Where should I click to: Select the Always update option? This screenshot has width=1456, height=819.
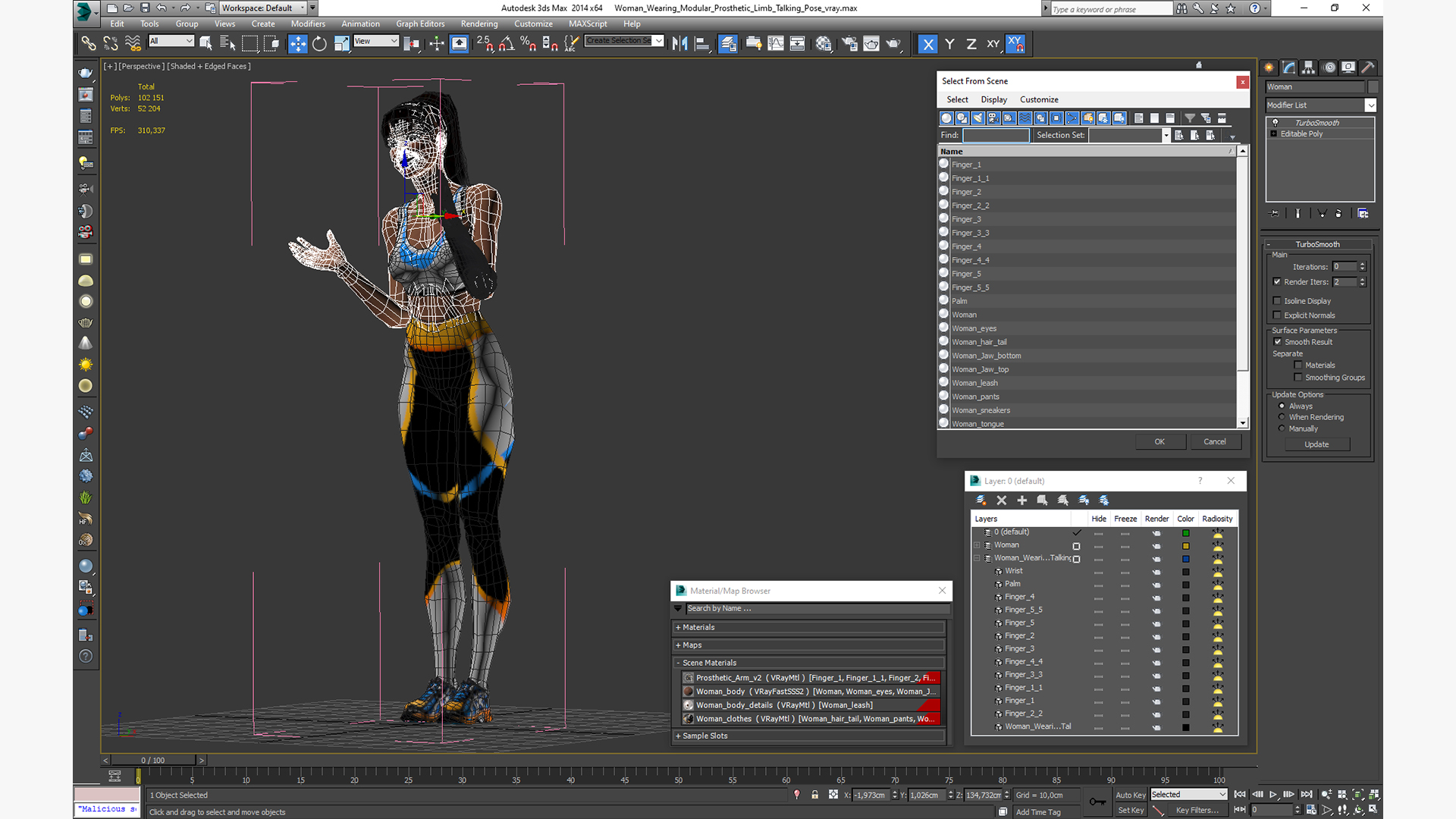1282,406
